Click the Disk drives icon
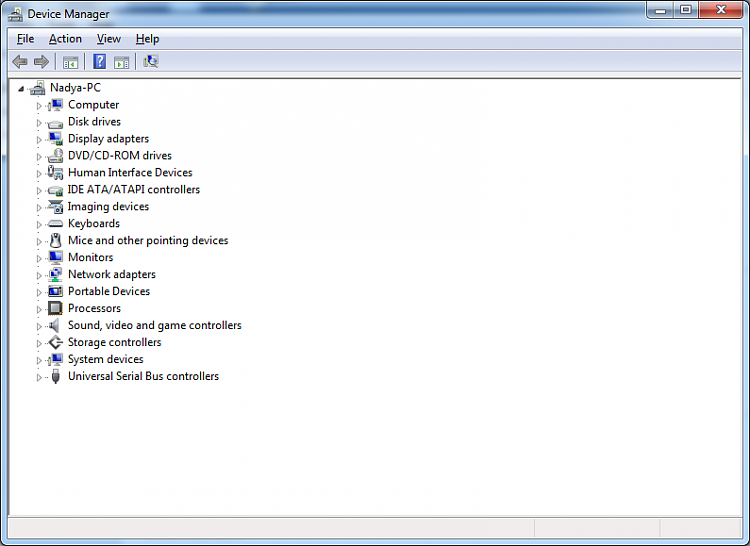This screenshot has width=750, height=546. (x=55, y=123)
